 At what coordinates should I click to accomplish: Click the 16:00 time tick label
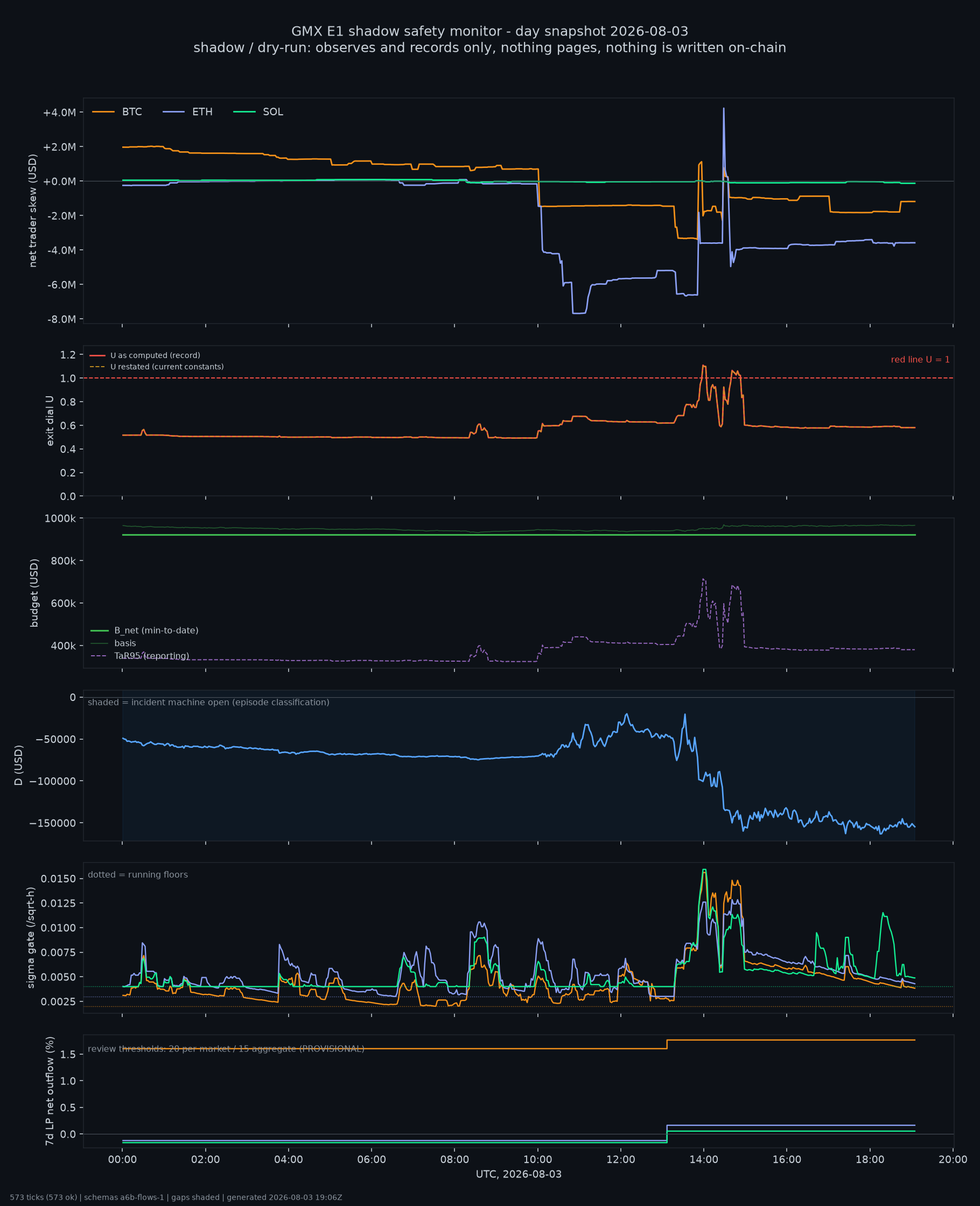[787, 1160]
